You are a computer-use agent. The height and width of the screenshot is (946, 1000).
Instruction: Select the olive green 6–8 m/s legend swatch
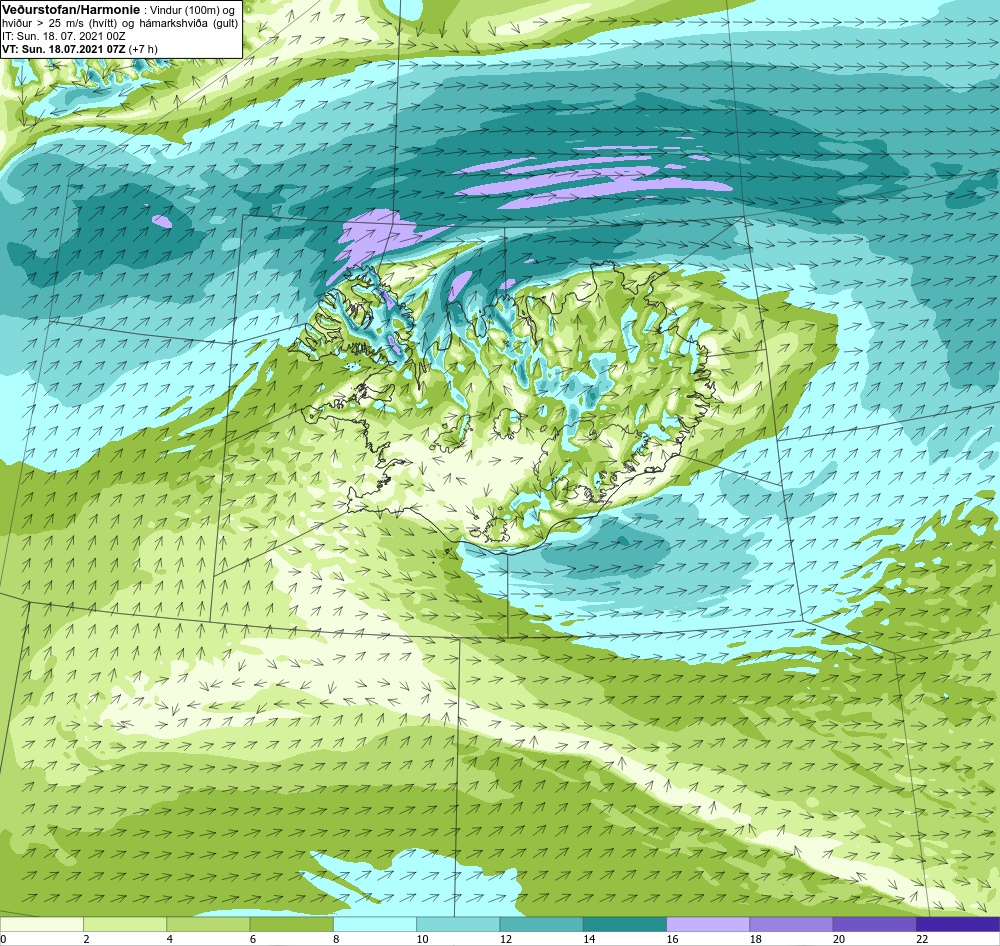[x=291, y=924]
